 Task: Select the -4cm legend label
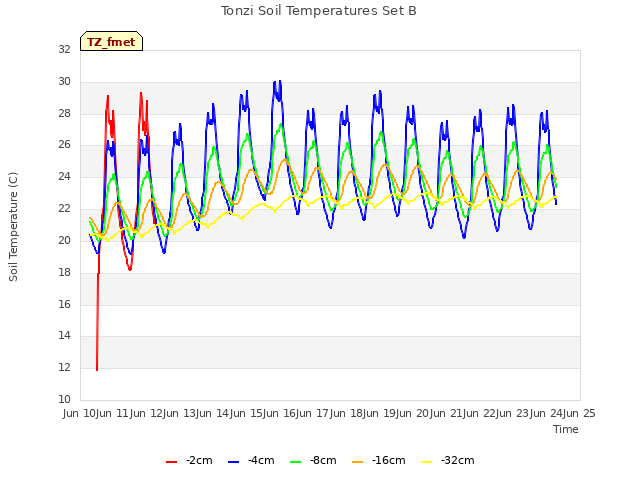(x=261, y=461)
